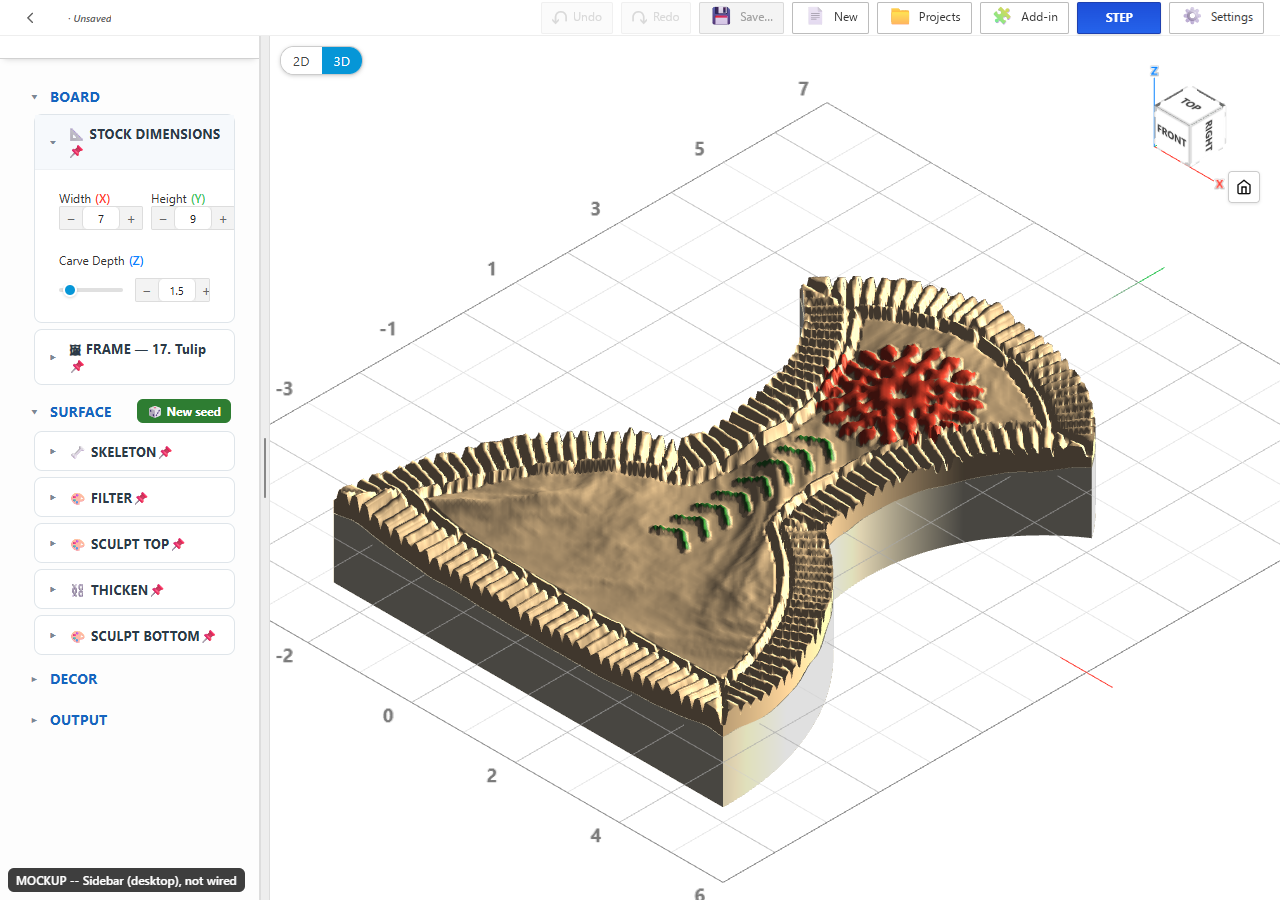Click New in the top toolbar
The height and width of the screenshot is (900, 1280).
click(831, 18)
